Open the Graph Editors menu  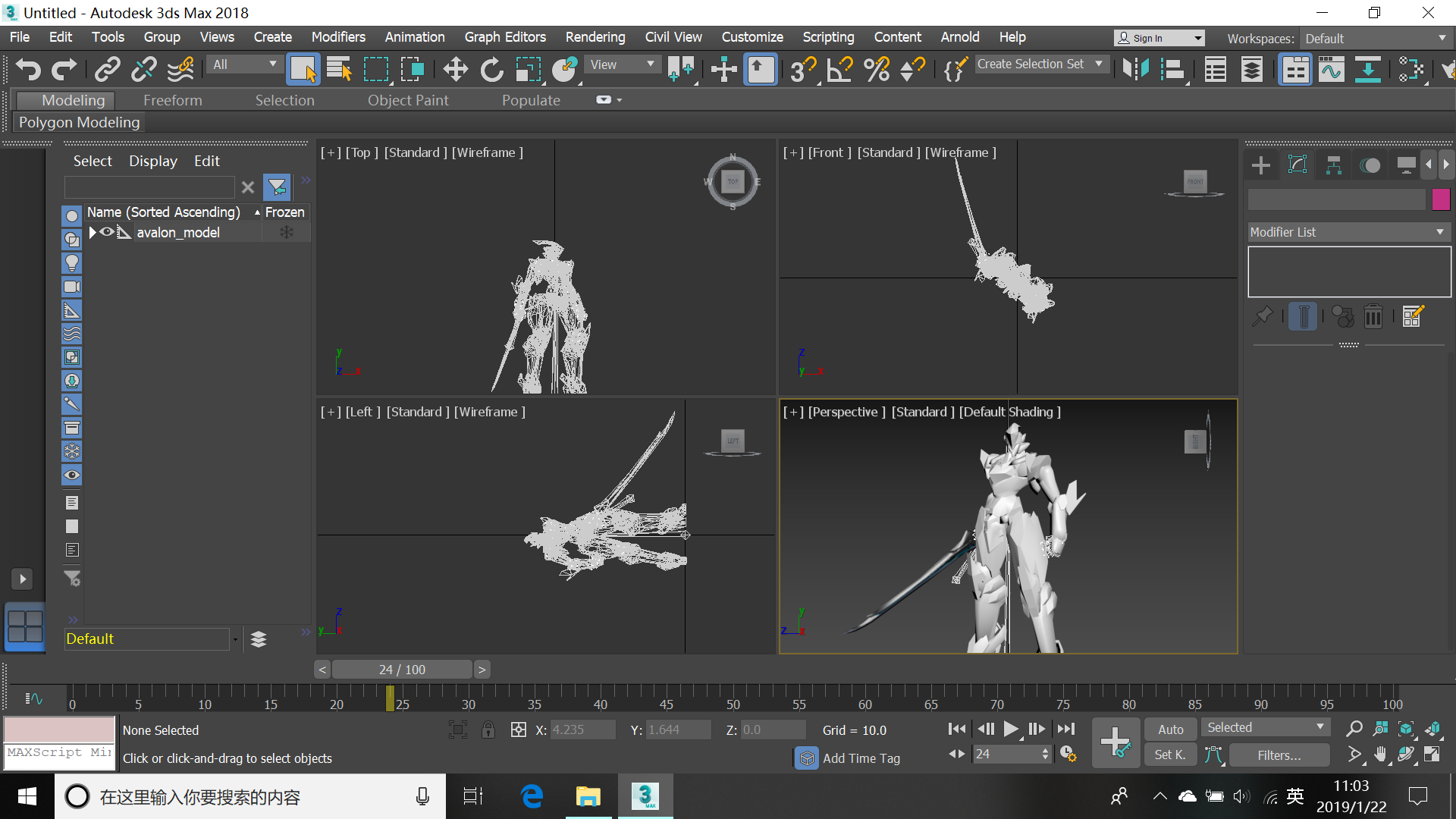tap(505, 37)
